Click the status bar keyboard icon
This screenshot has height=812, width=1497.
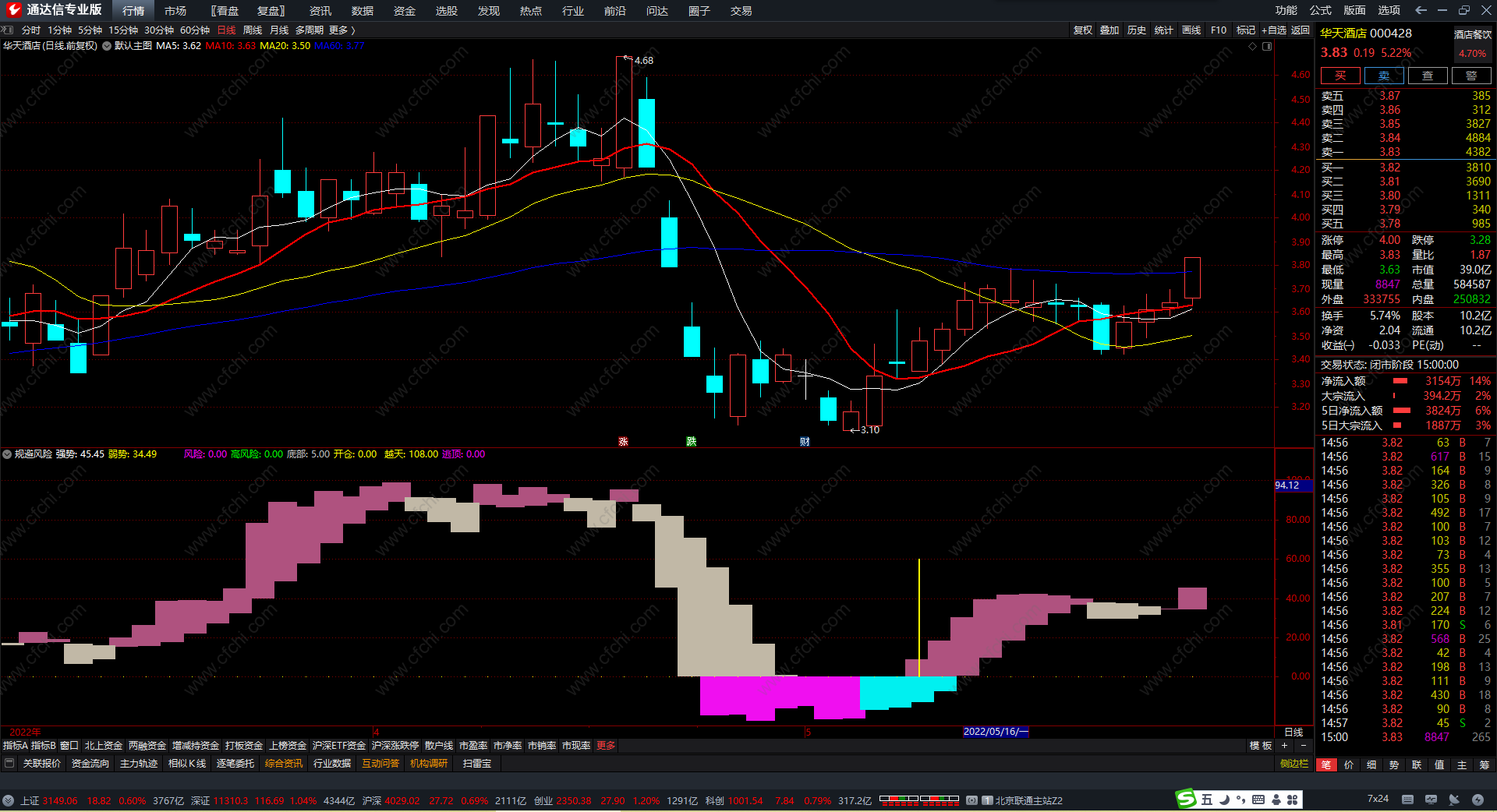tap(1407, 800)
